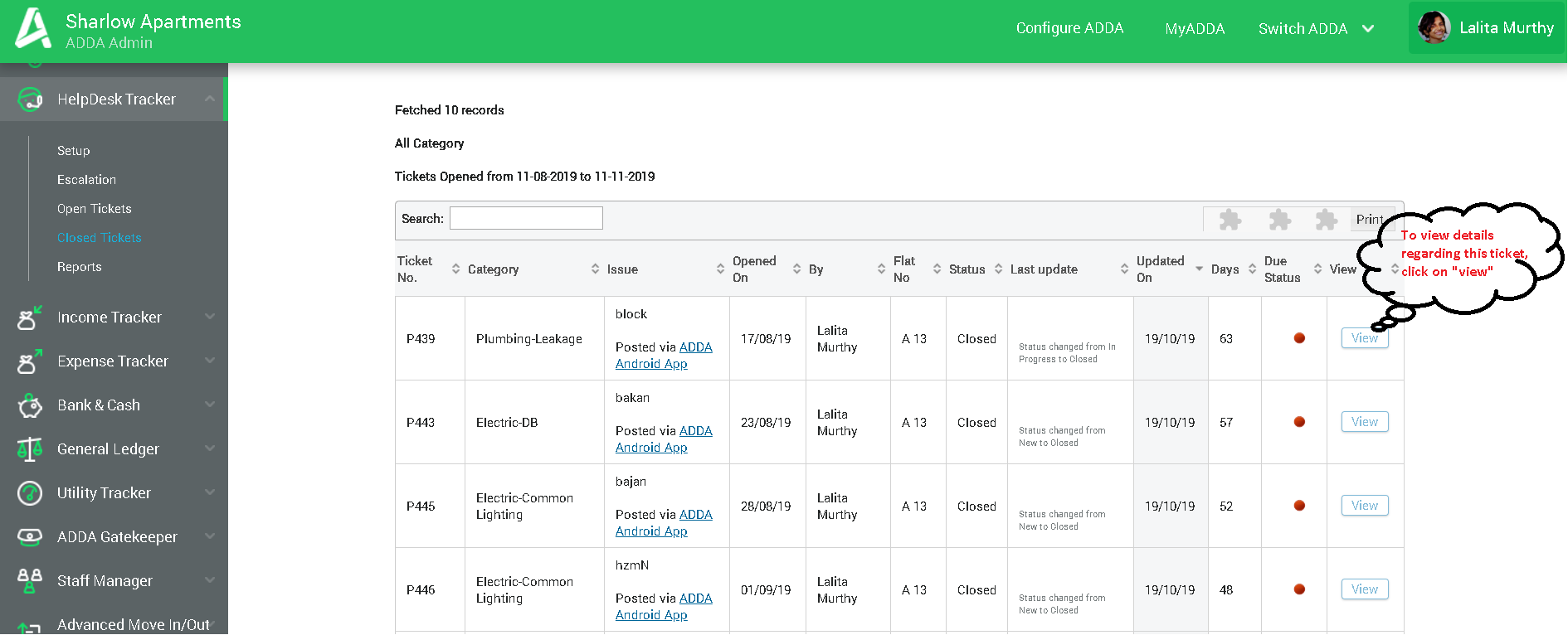Click Lalita Murthy profile avatar
This screenshot has width=1568, height=635.
[x=1434, y=27]
